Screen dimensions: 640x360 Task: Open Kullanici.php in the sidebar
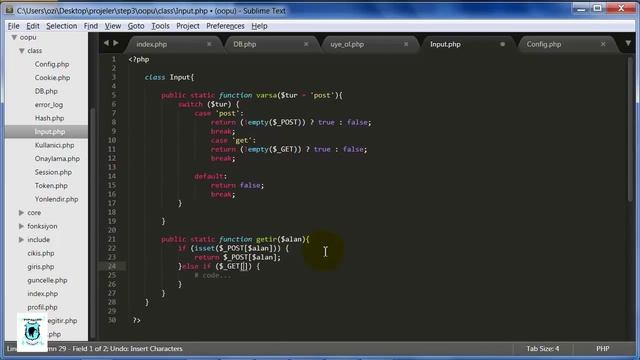pyautogui.click(x=54, y=145)
